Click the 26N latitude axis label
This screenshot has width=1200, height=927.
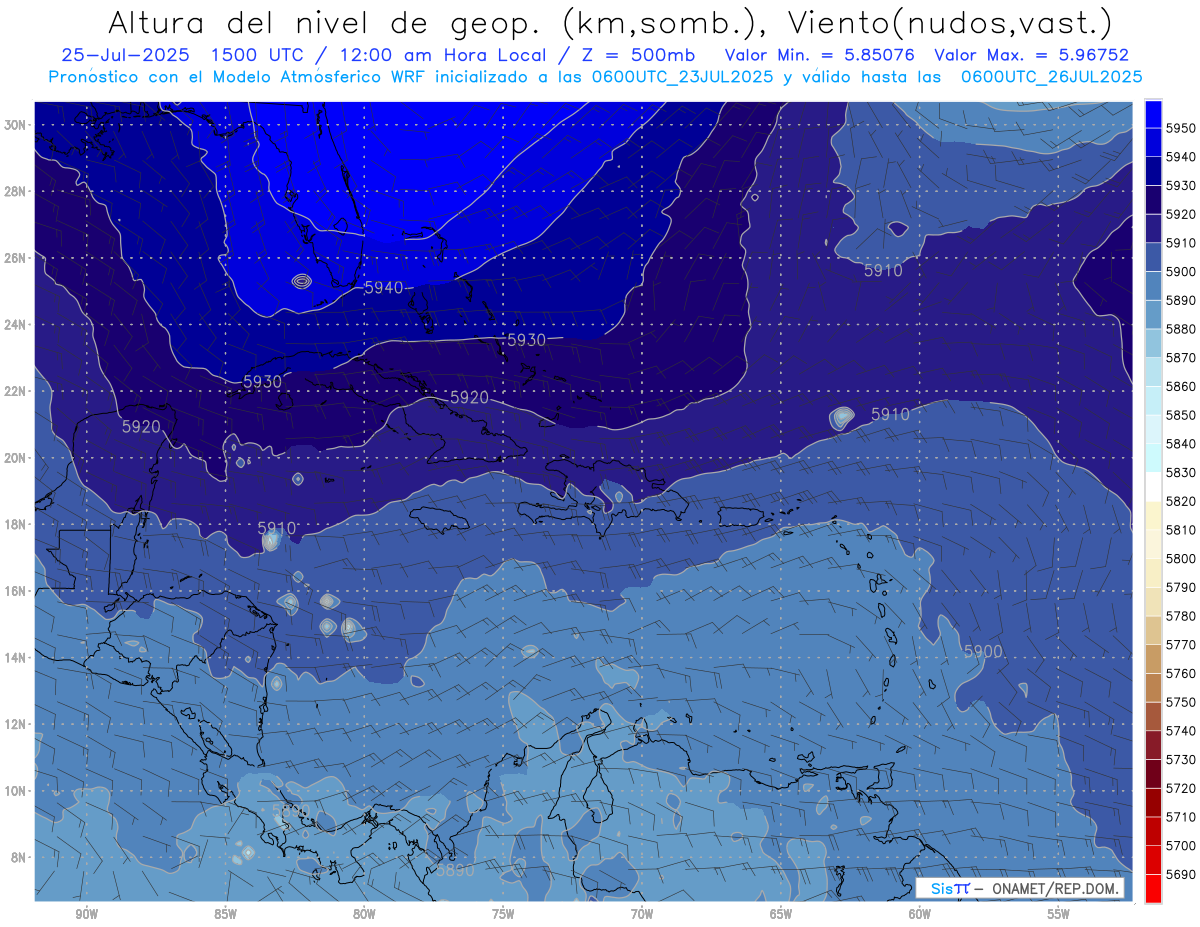(16, 258)
